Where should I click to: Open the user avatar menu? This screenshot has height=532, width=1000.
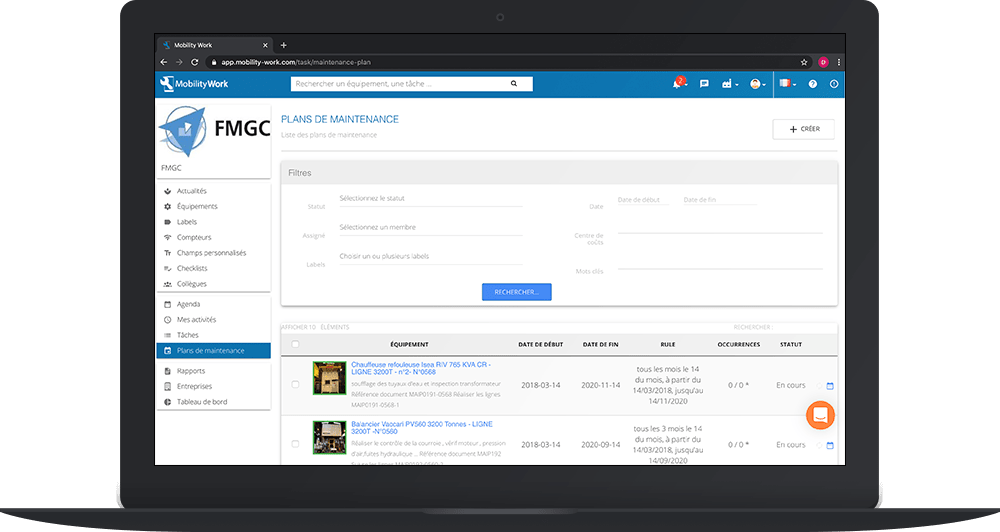(758, 84)
